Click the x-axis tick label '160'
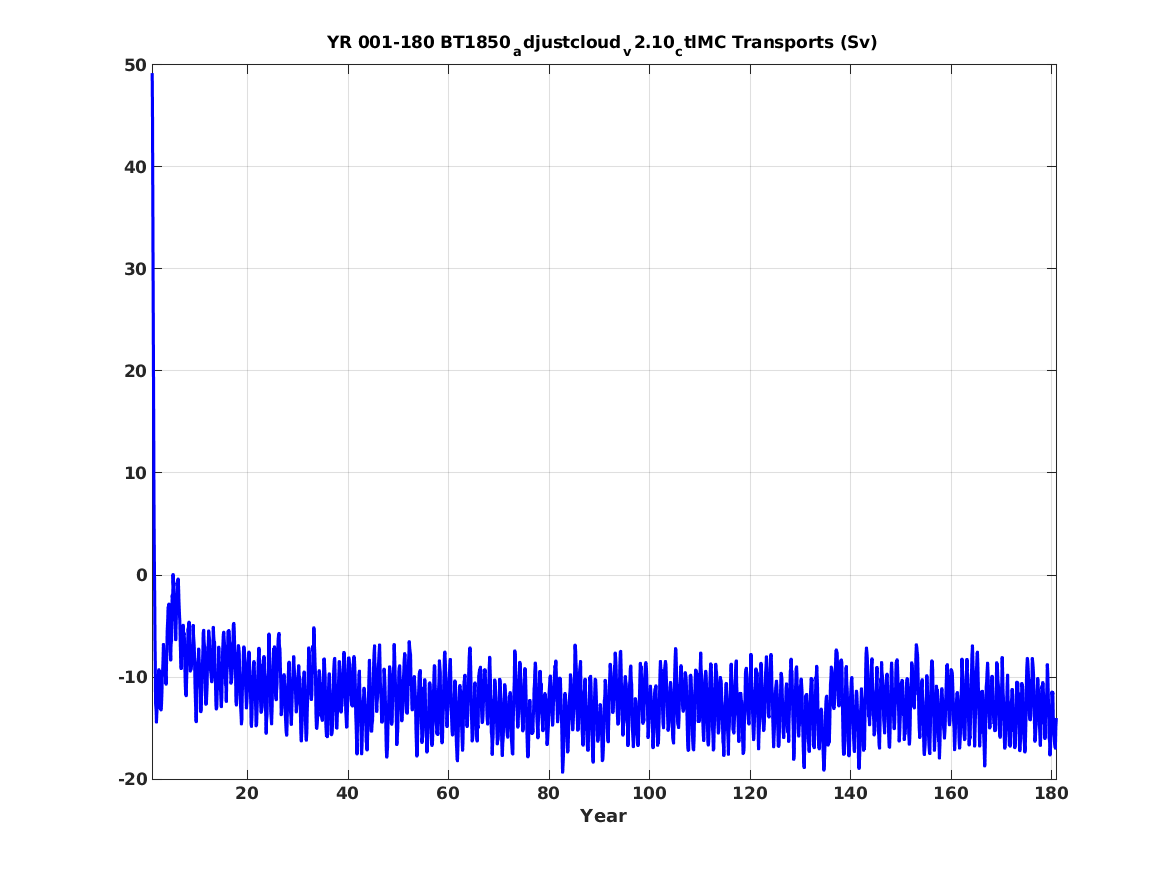 (x=951, y=793)
